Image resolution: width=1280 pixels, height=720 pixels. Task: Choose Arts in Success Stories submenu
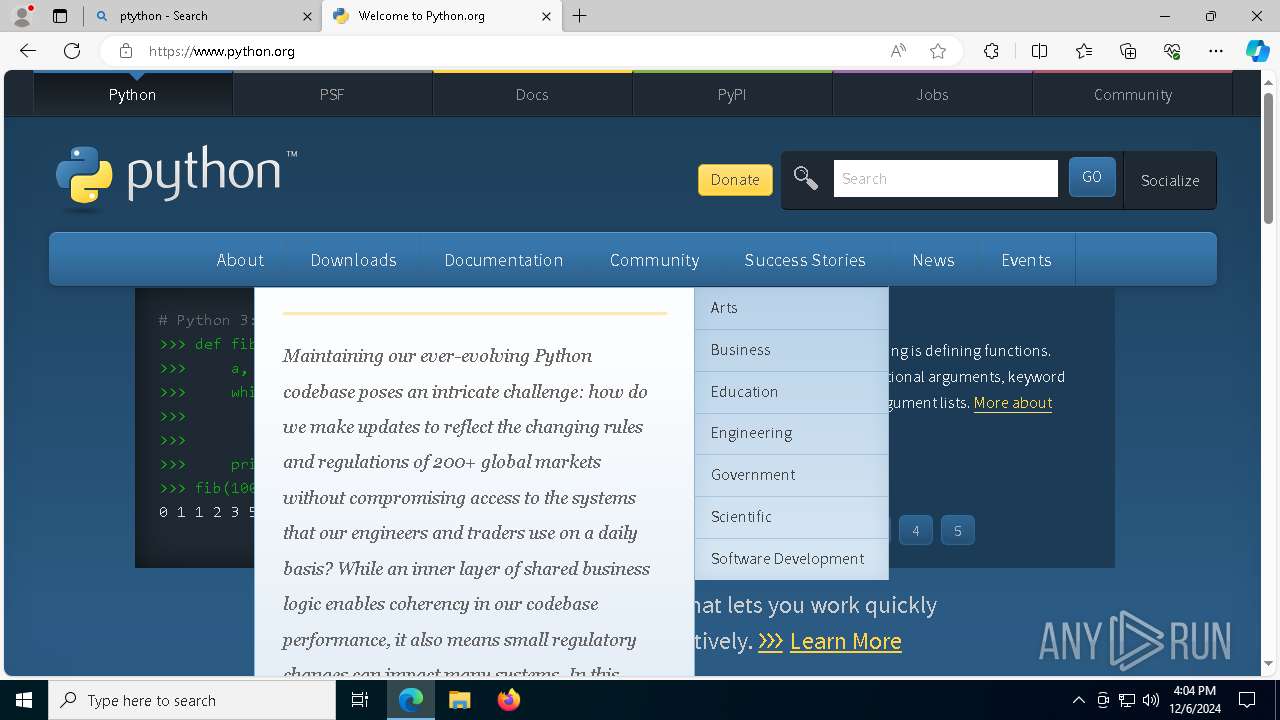click(791, 308)
